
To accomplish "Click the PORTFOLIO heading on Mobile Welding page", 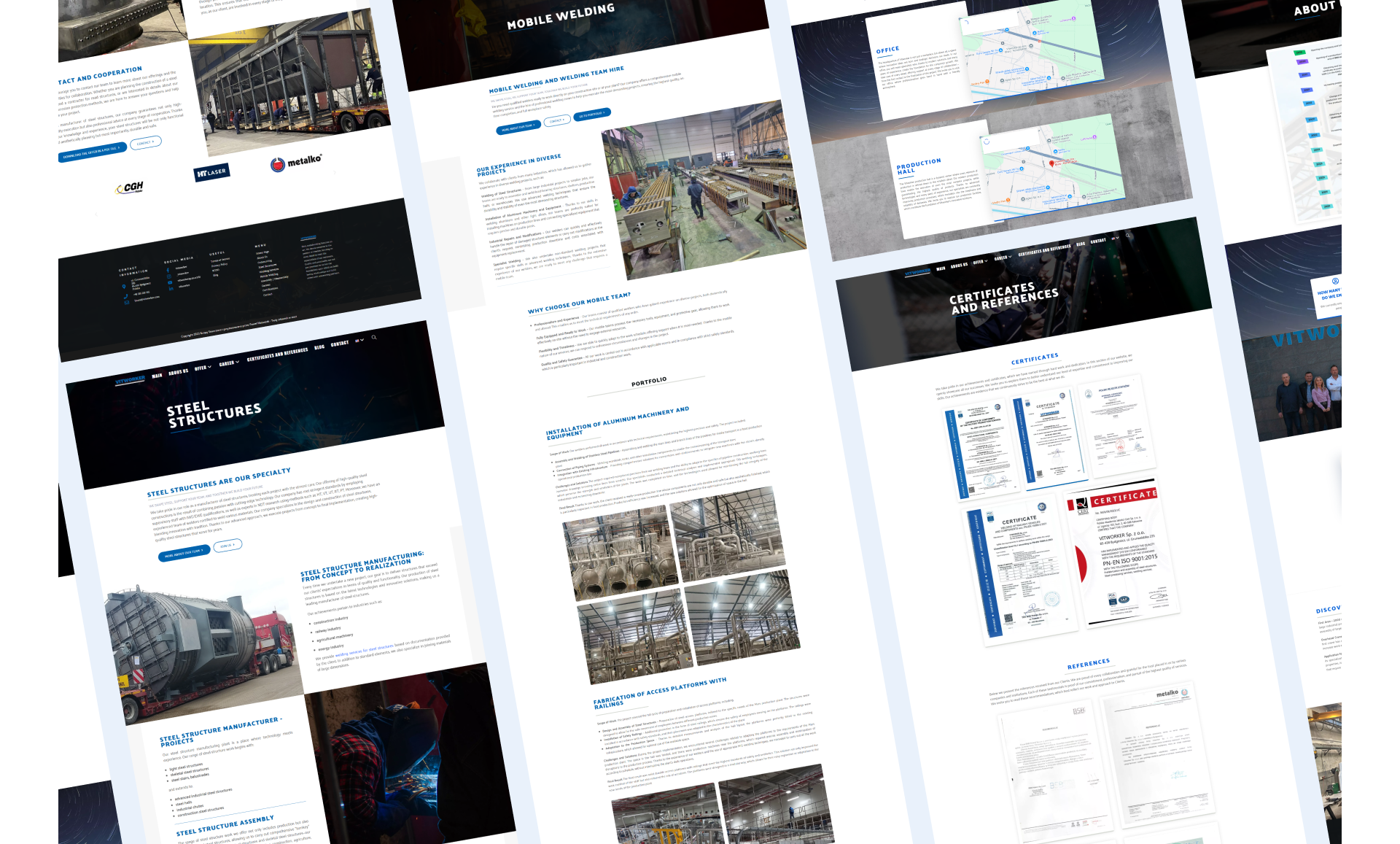I will [x=649, y=381].
